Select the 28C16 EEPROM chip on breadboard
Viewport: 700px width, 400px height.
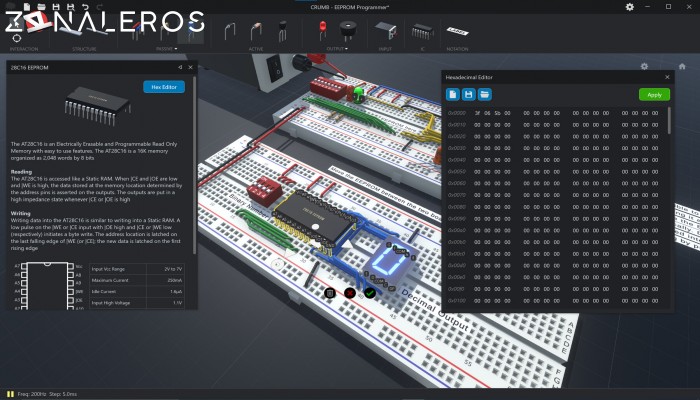point(316,218)
